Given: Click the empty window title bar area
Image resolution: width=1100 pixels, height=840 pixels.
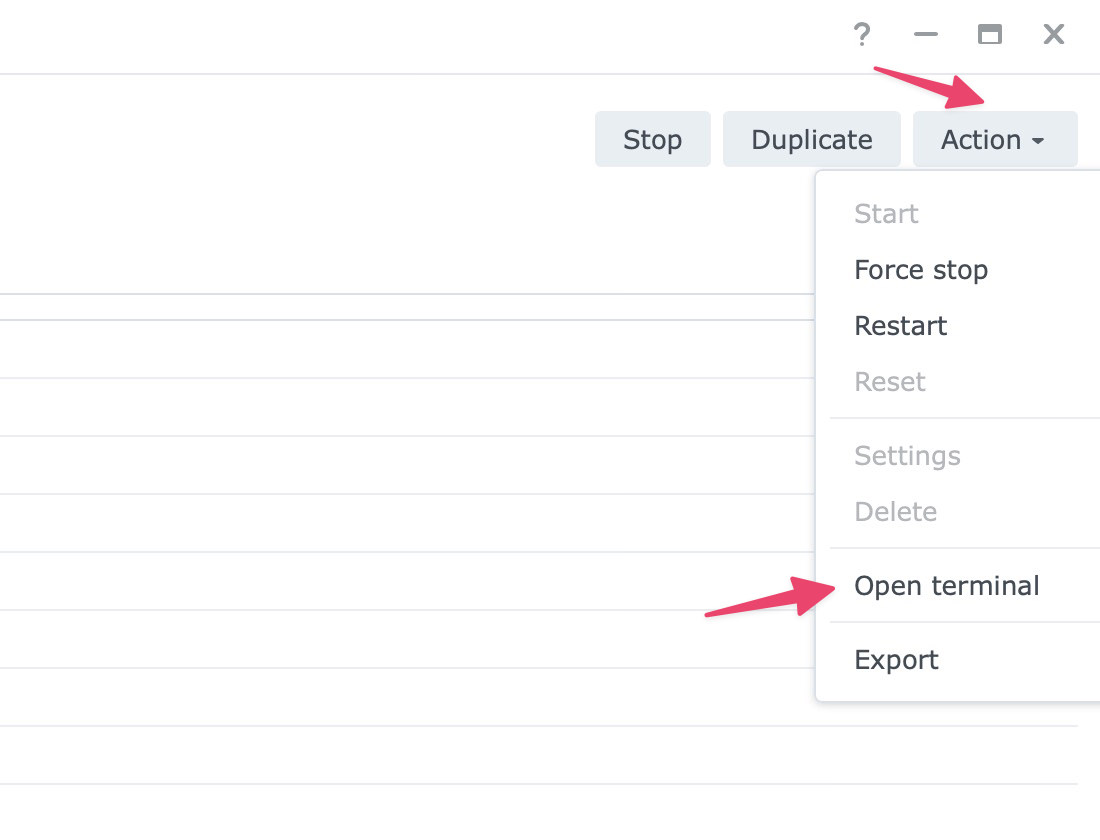Looking at the screenshot, I should click(x=400, y=35).
